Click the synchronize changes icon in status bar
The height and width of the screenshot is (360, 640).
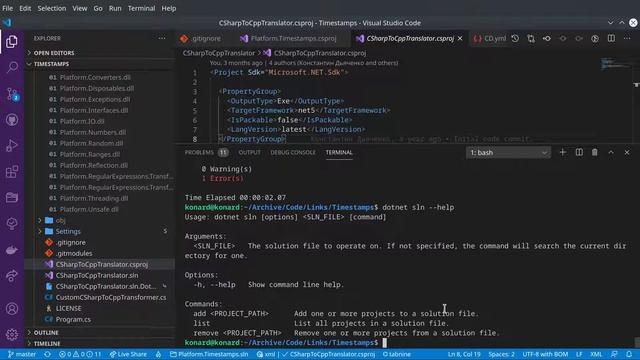pyautogui.click(x=47, y=354)
